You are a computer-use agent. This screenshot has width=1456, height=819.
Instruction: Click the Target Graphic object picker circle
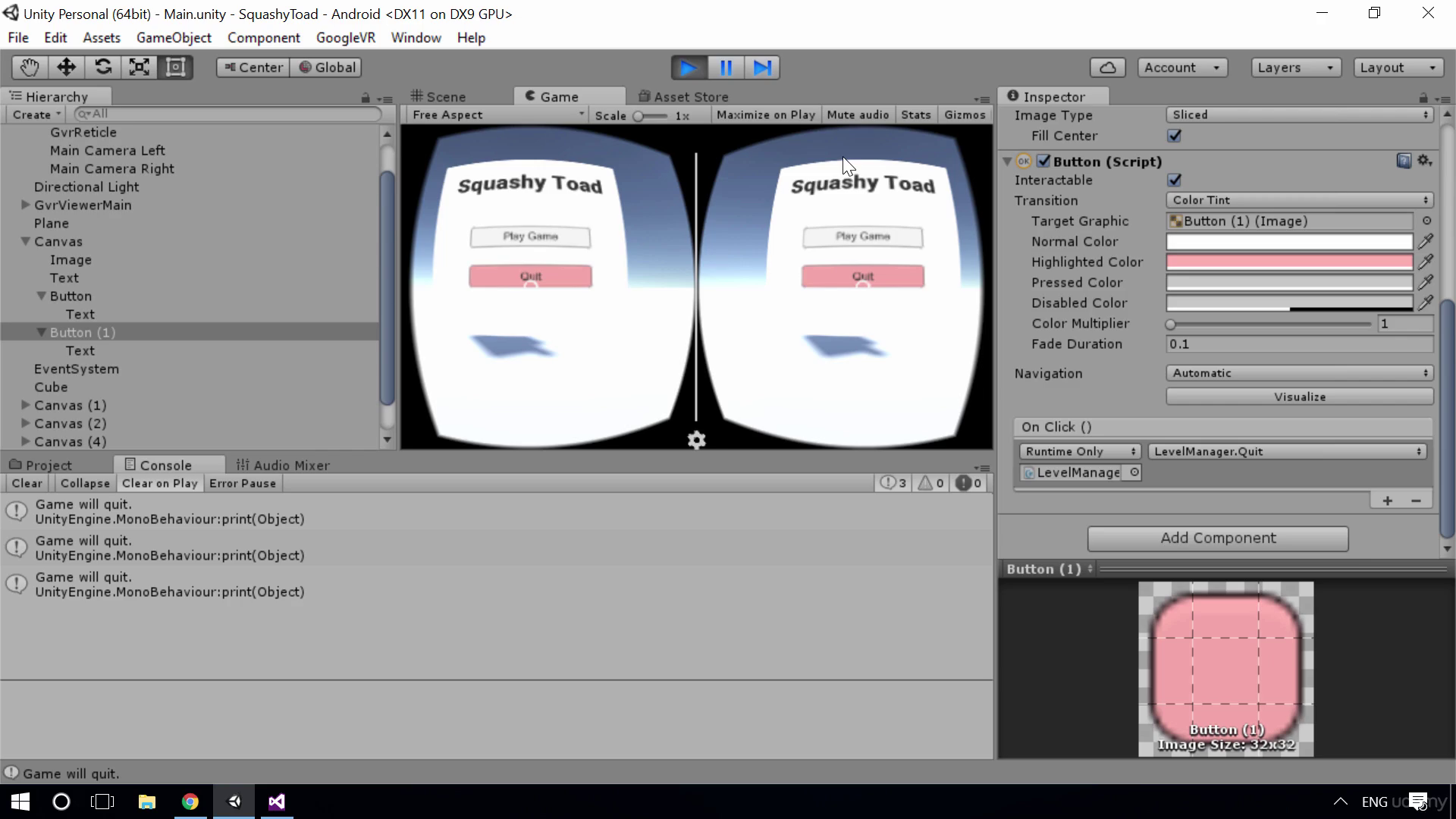point(1426,221)
